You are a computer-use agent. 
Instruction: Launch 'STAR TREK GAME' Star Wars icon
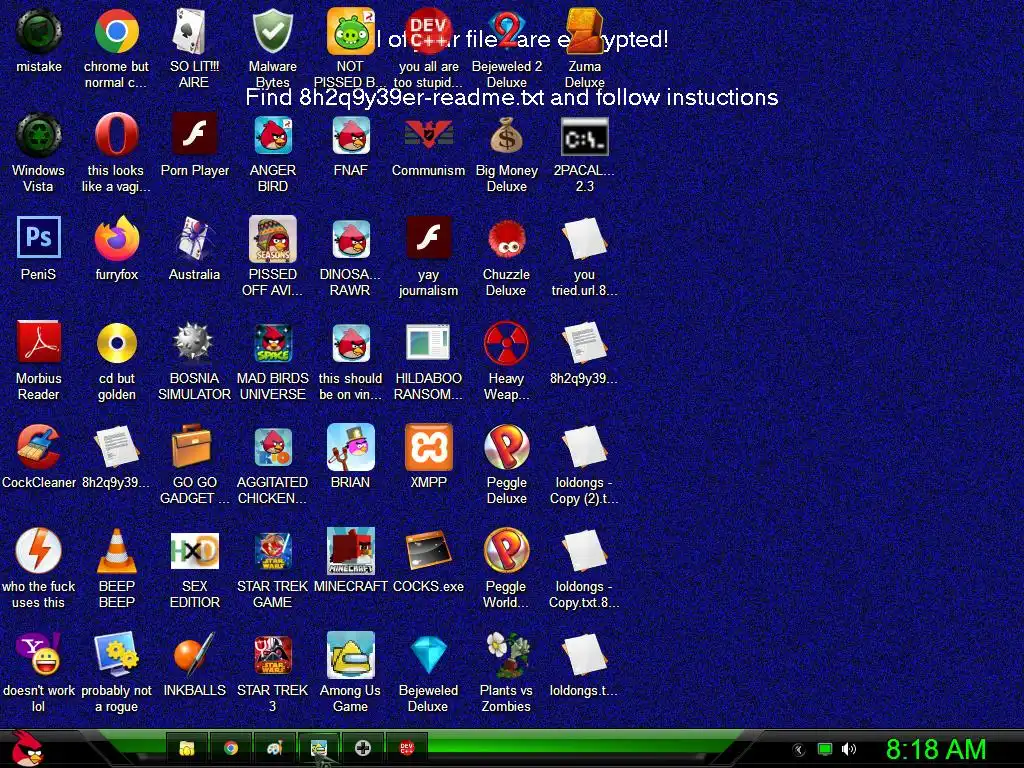[x=272, y=551]
